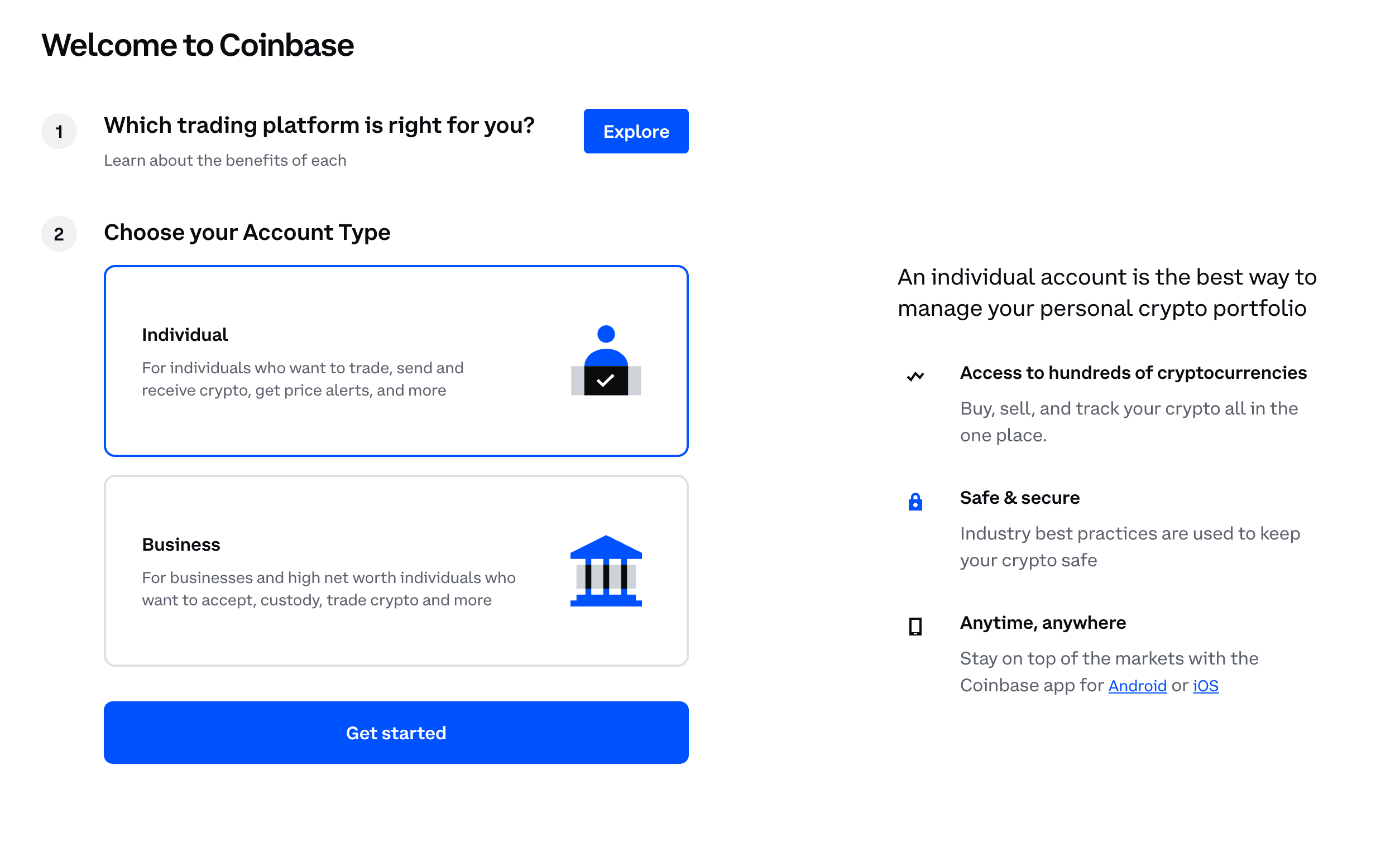Click the Business bank building icon
1400x857 pixels.
606,570
